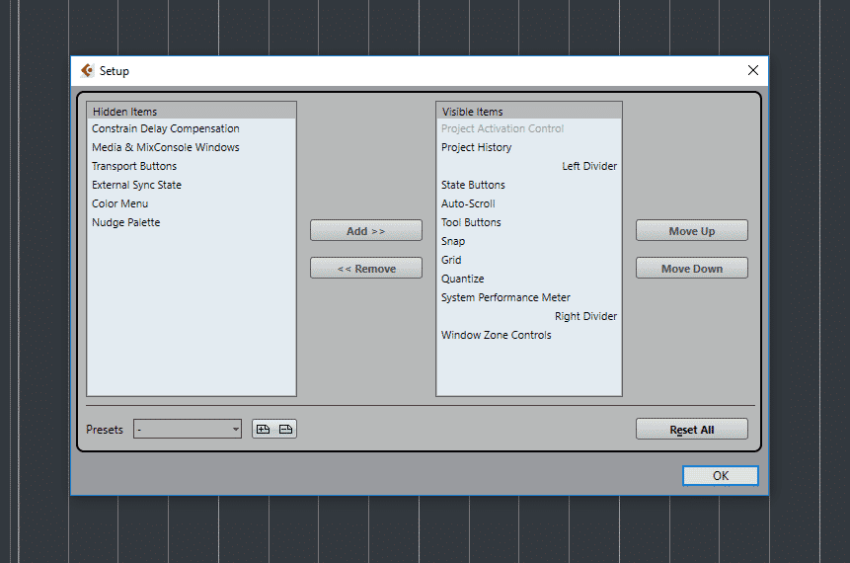Select the Left Divider entry
The width and height of the screenshot is (850, 563).
(x=589, y=166)
